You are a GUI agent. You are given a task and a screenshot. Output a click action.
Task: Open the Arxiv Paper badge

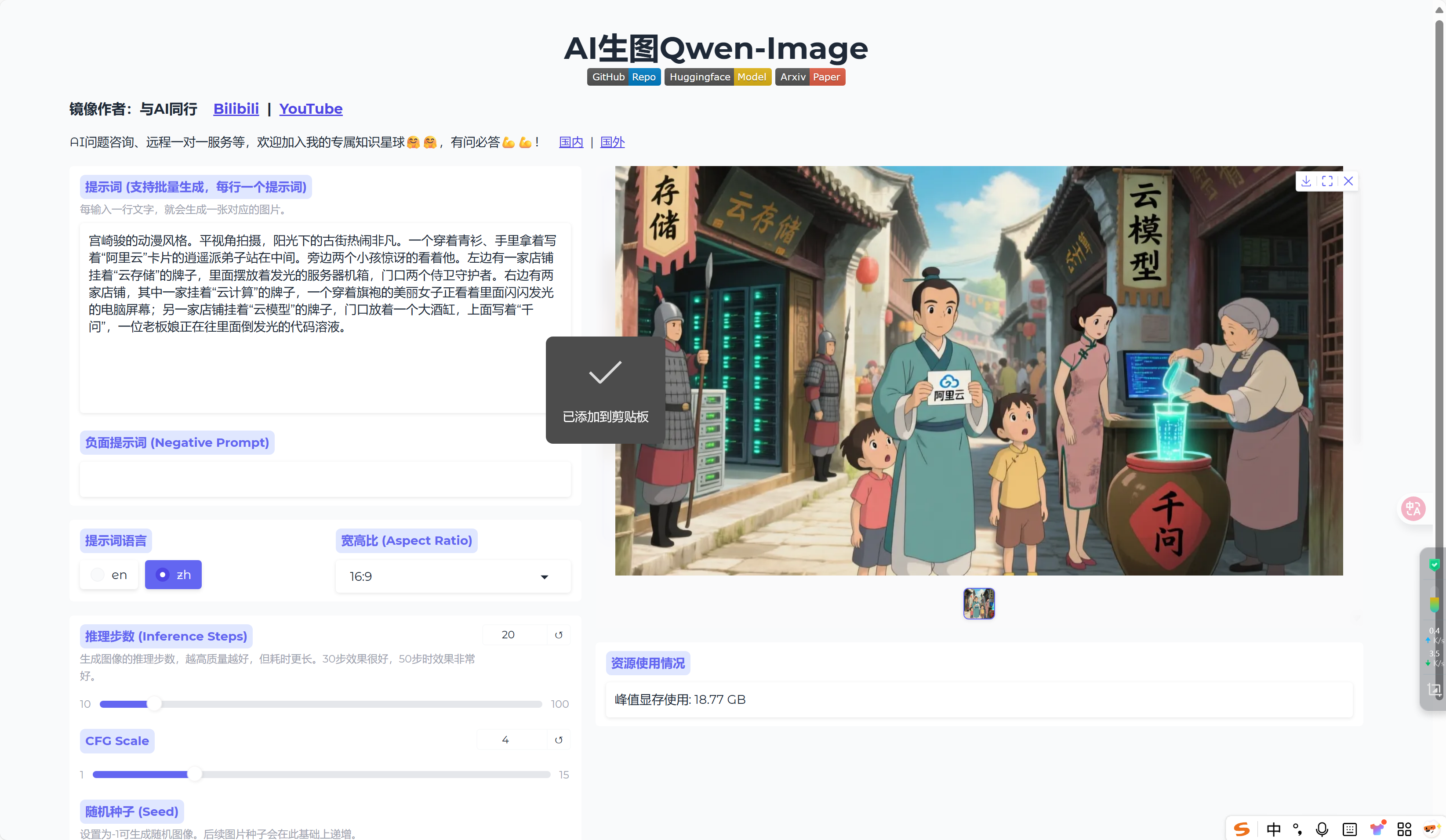click(x=810, y=77)
